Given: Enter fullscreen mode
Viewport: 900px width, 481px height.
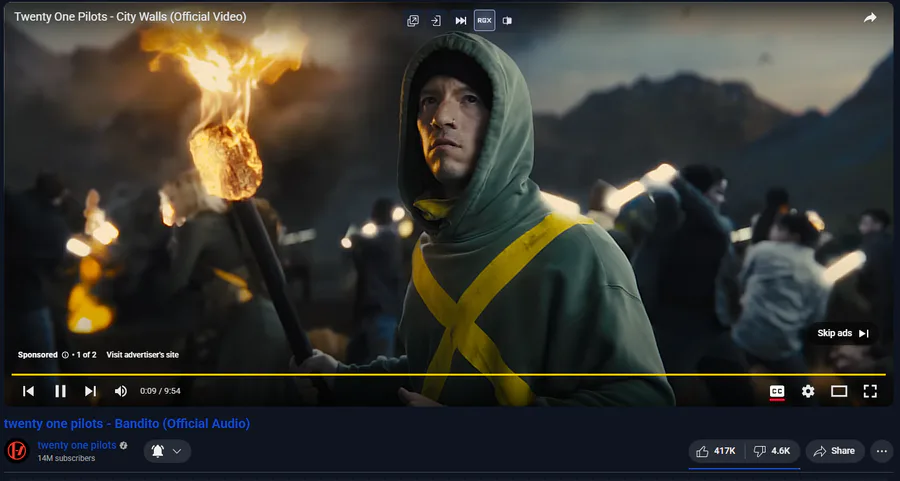Looking at the screenshot, I should click(x=870, y=391).
